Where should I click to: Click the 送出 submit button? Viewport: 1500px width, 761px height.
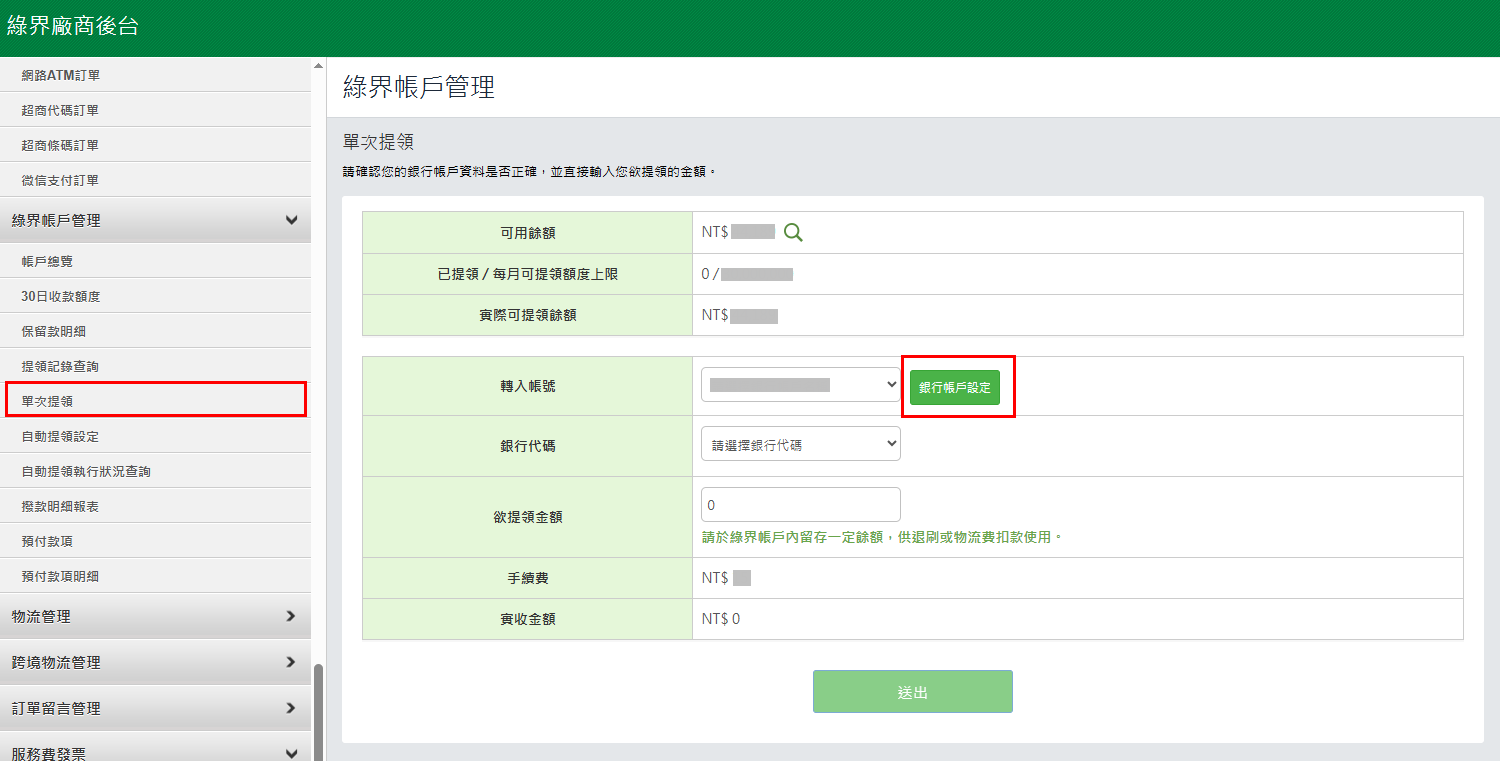[x=913, y=691]
